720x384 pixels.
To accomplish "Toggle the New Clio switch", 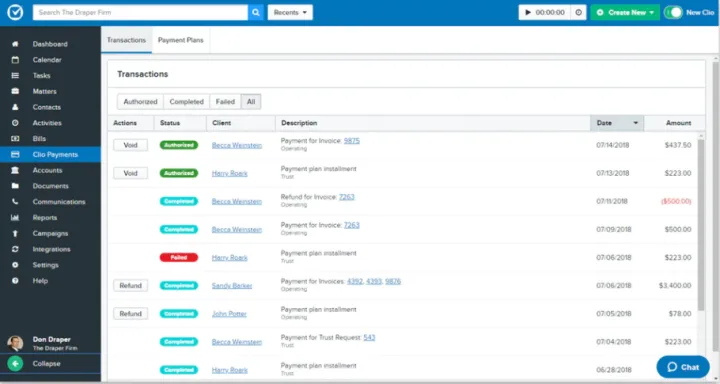I will coord(674,12).
